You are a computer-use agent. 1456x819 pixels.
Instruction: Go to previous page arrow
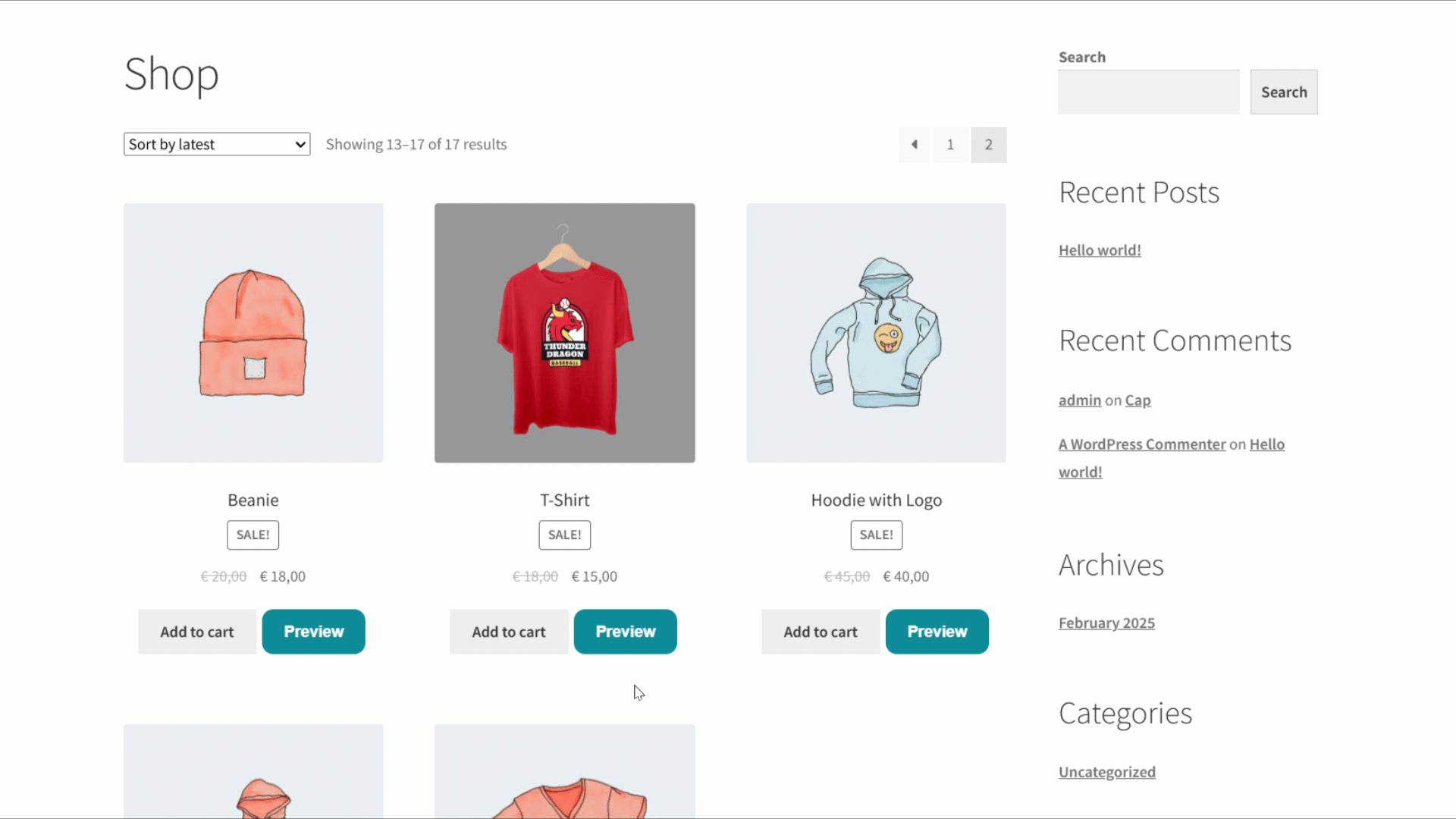[915, 144]
